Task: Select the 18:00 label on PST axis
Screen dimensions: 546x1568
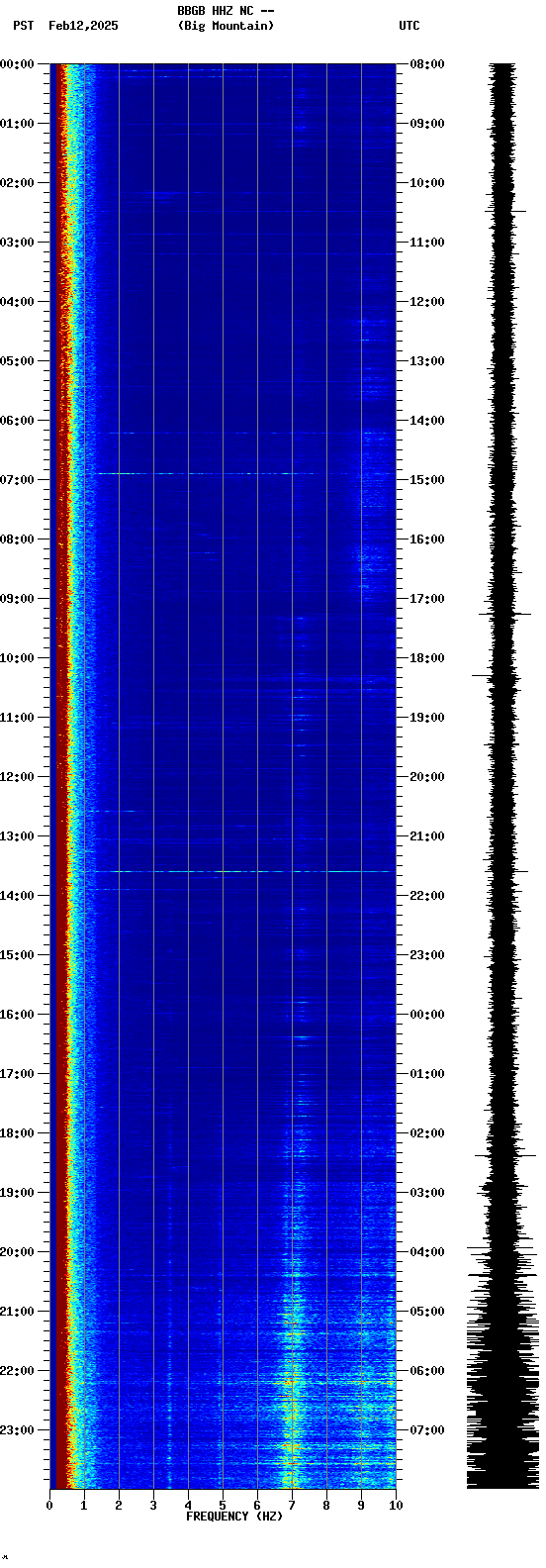Action: coord(18,1133)
